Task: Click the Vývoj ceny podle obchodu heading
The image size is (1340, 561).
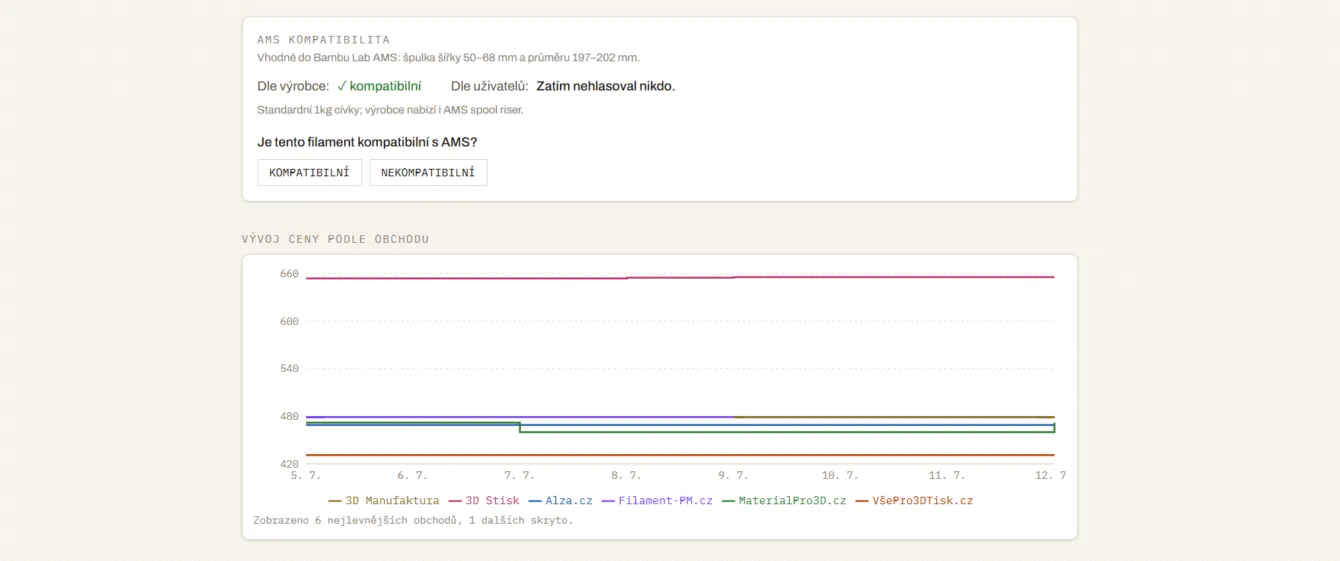Action: tap(335, 239)
